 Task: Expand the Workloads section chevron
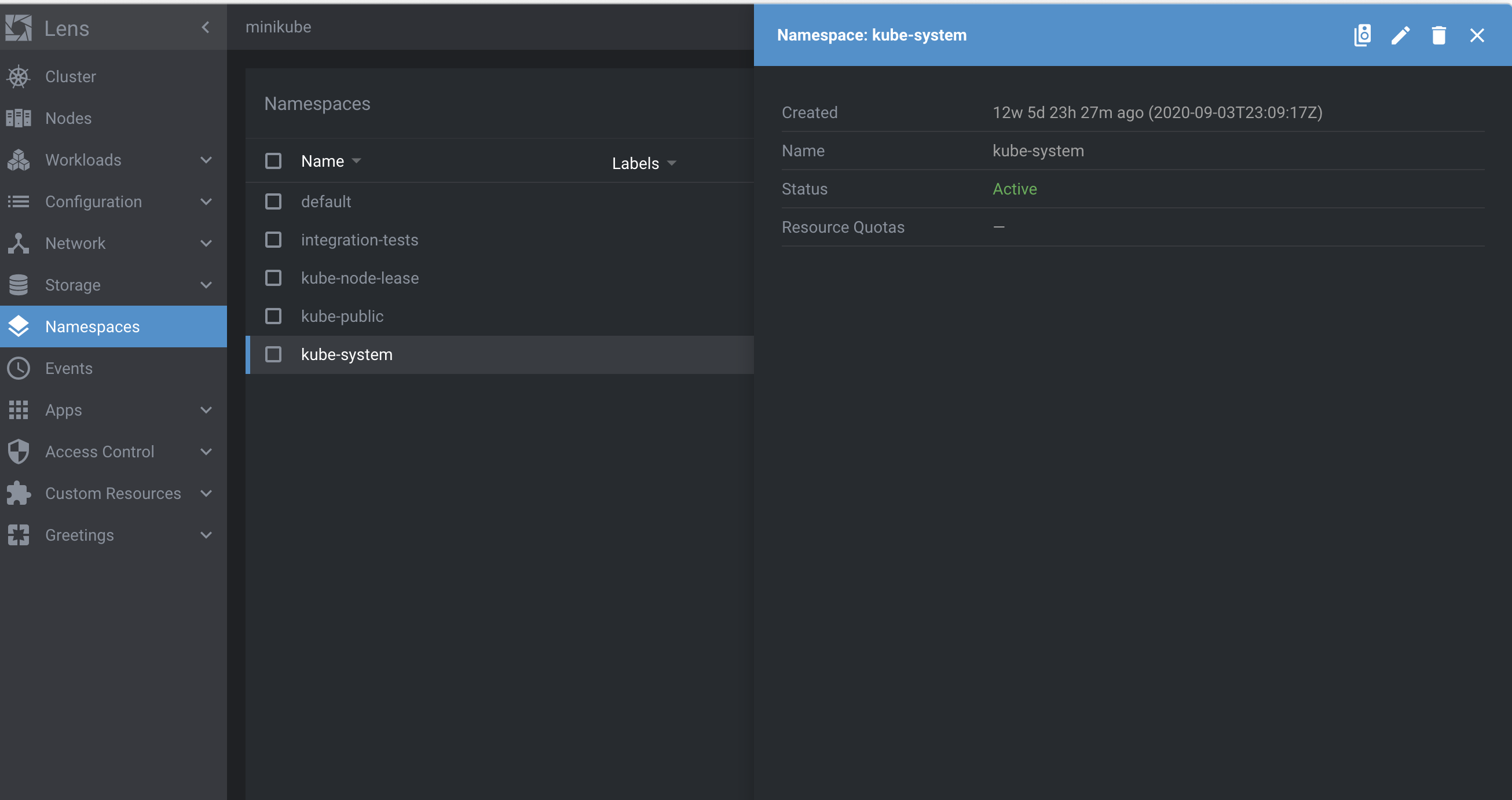point(206,160)
